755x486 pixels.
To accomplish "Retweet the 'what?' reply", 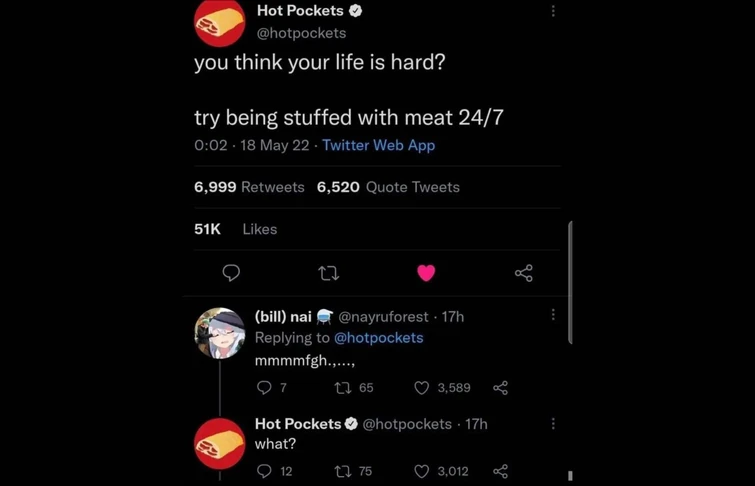I will [x=342, y=471].
